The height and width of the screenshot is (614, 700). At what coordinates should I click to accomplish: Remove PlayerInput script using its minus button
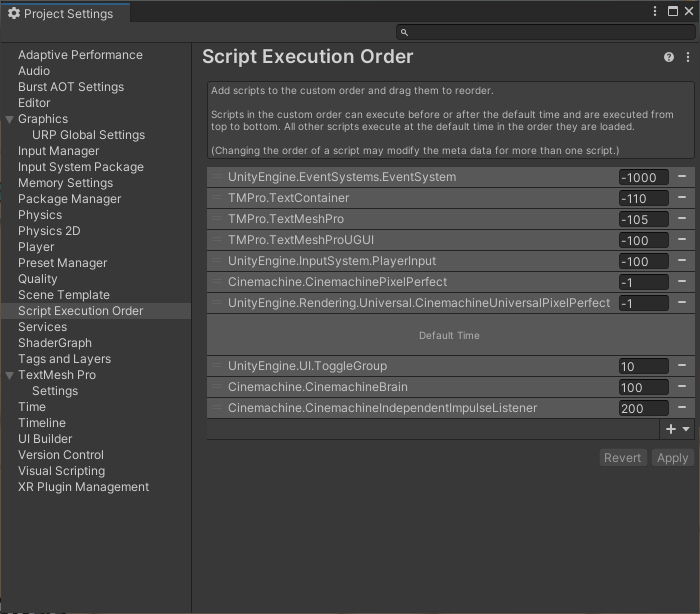coord(682,260)
